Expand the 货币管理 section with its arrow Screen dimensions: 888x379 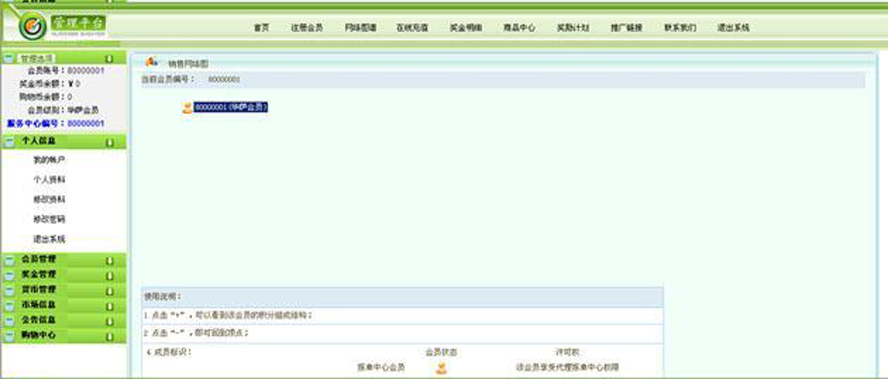(x=109, y=291)
